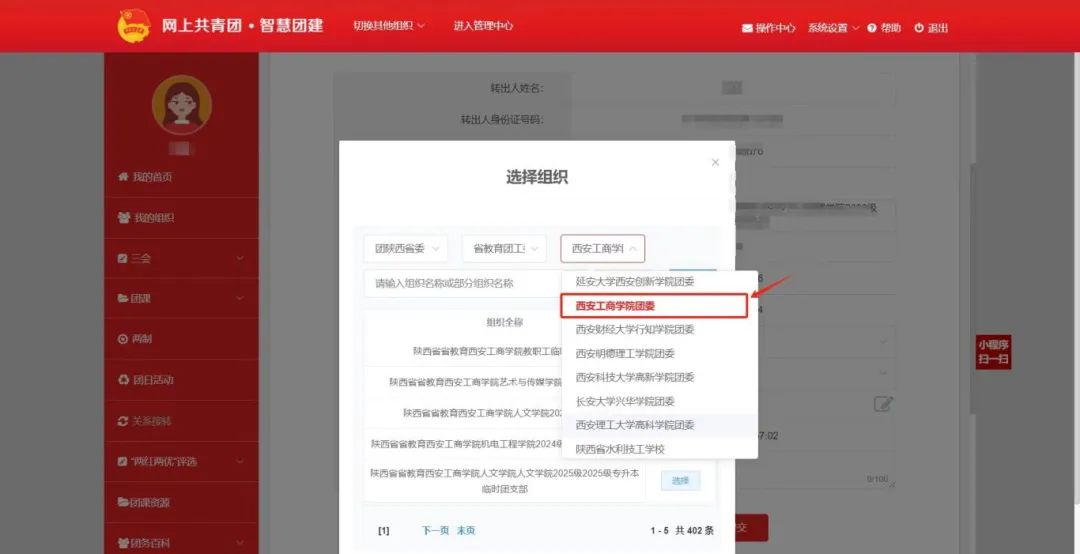Open the 系统设置 dropdown in header
The height and width of the screenshot is (554, 1080).
833,28
